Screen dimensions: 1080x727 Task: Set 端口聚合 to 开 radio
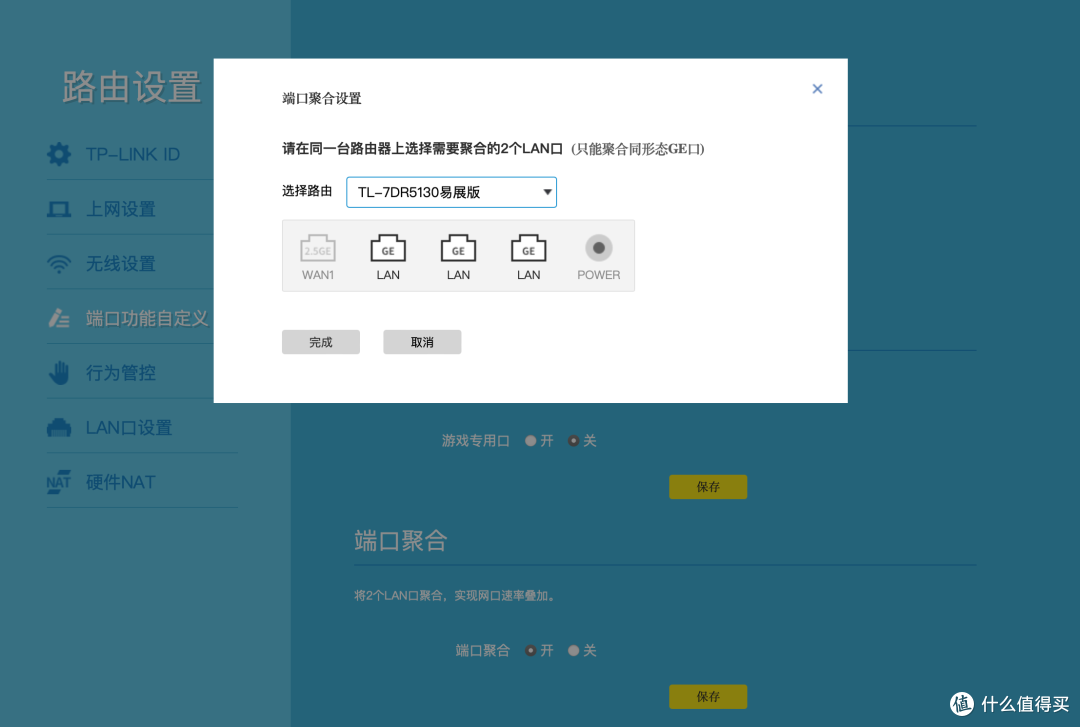click(x=530, y=651)
